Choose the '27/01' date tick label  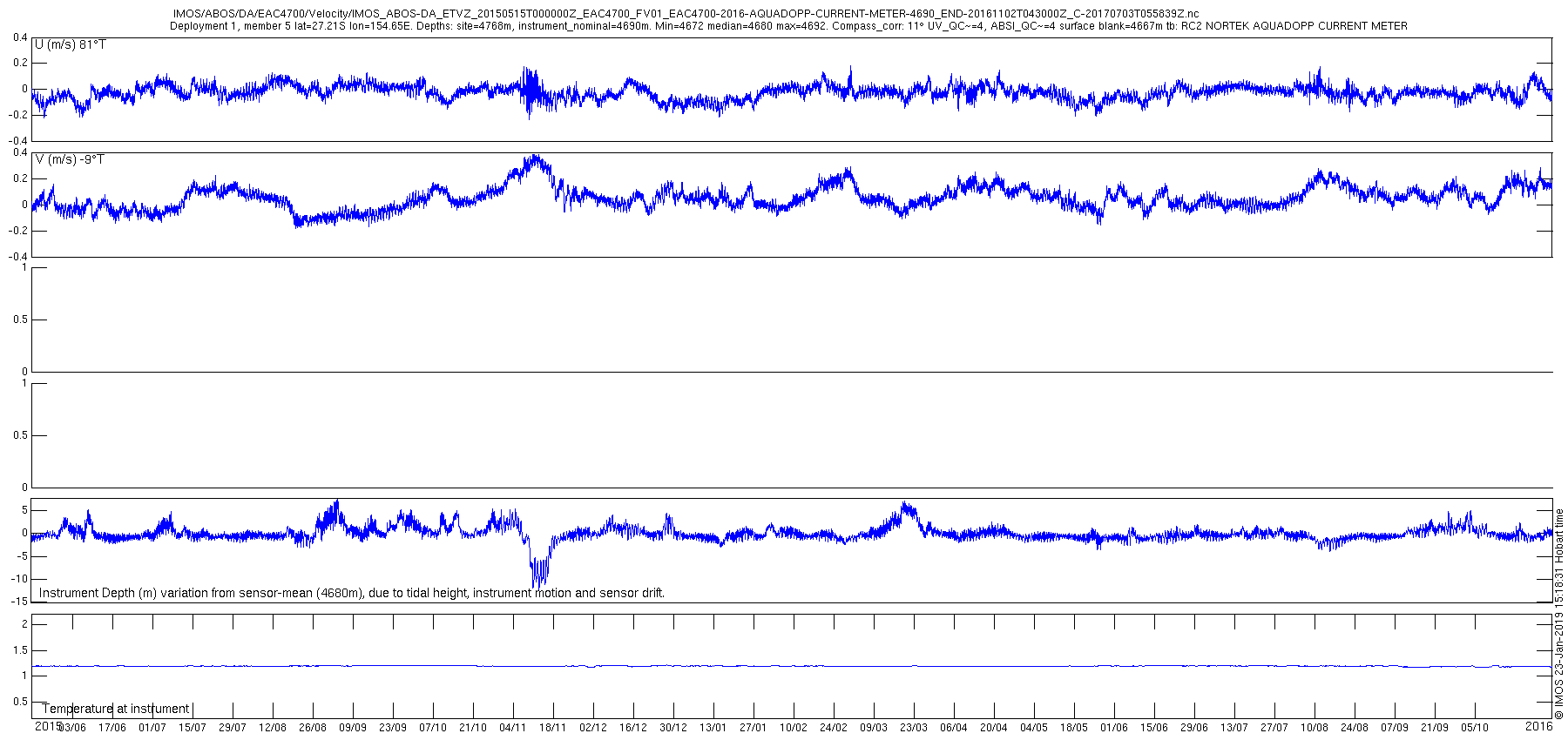(x=754, y=728)
